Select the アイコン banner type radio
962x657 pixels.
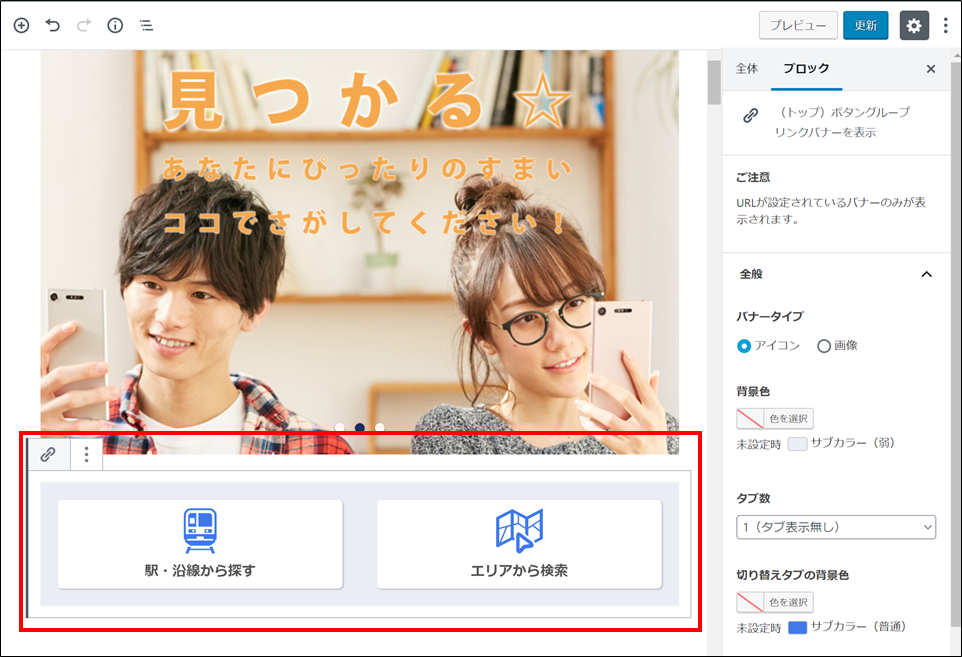click(x=744, y=346)
